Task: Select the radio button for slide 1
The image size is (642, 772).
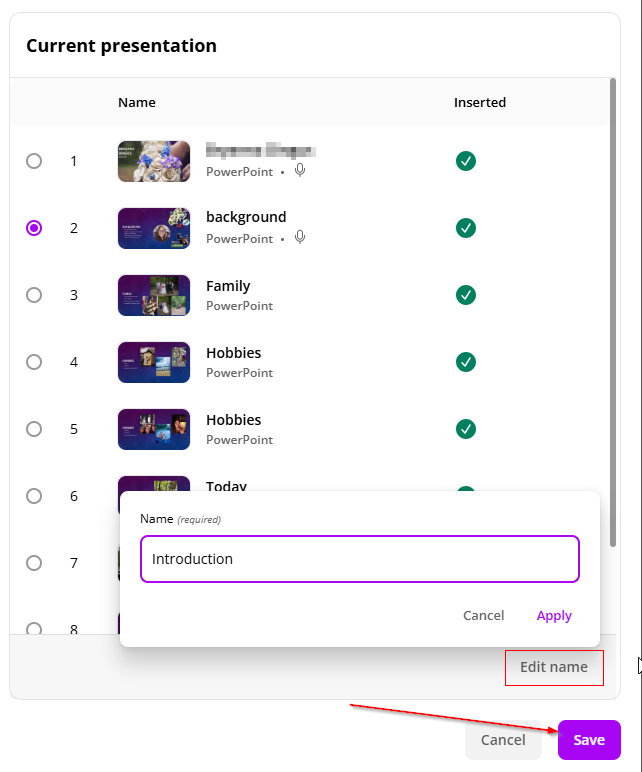Action: click(x=34, y=161)
